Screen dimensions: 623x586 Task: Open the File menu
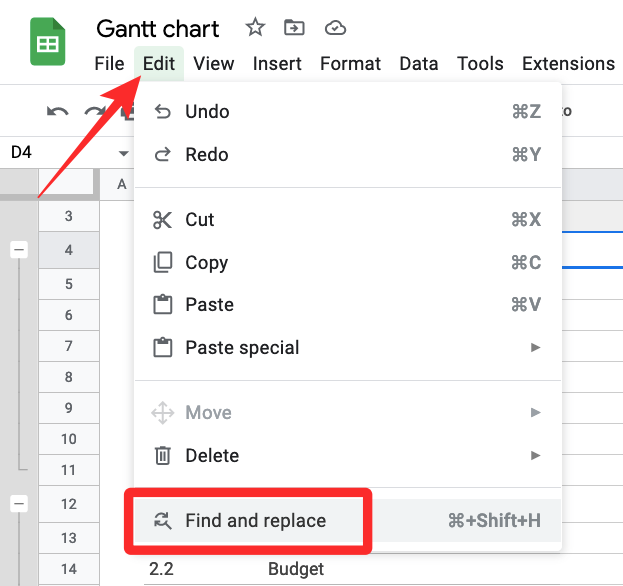click(109, 64)
